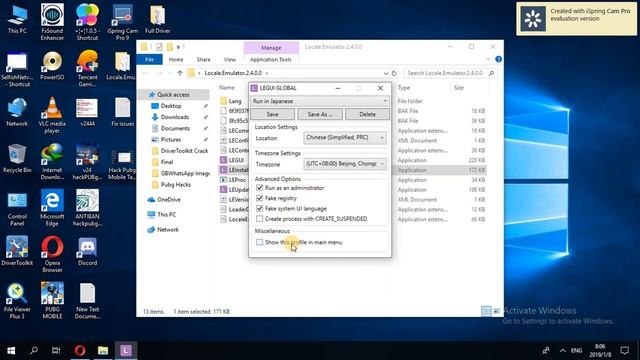Click ENG language indicator in taskbar

(x=576, y=350)
